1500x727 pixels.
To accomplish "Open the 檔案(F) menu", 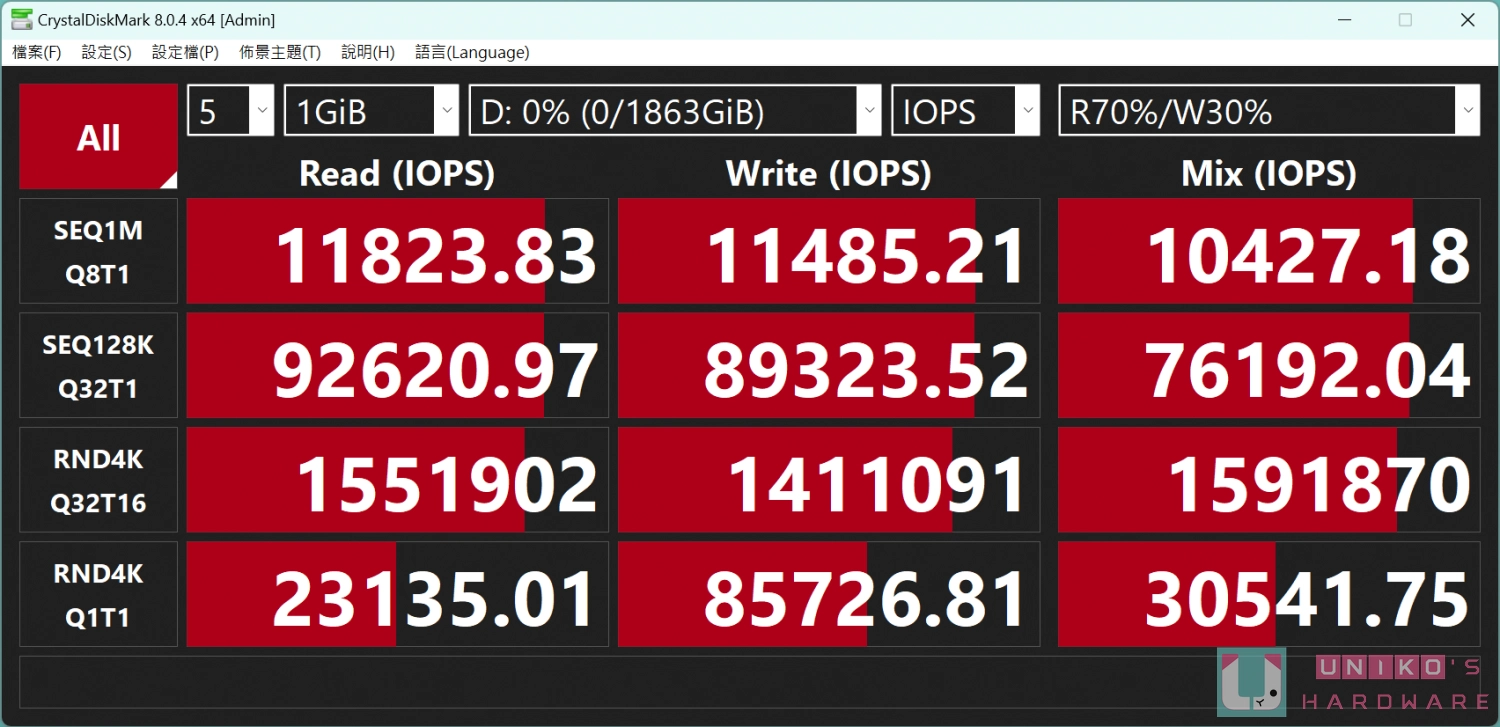I will [37, 52].
